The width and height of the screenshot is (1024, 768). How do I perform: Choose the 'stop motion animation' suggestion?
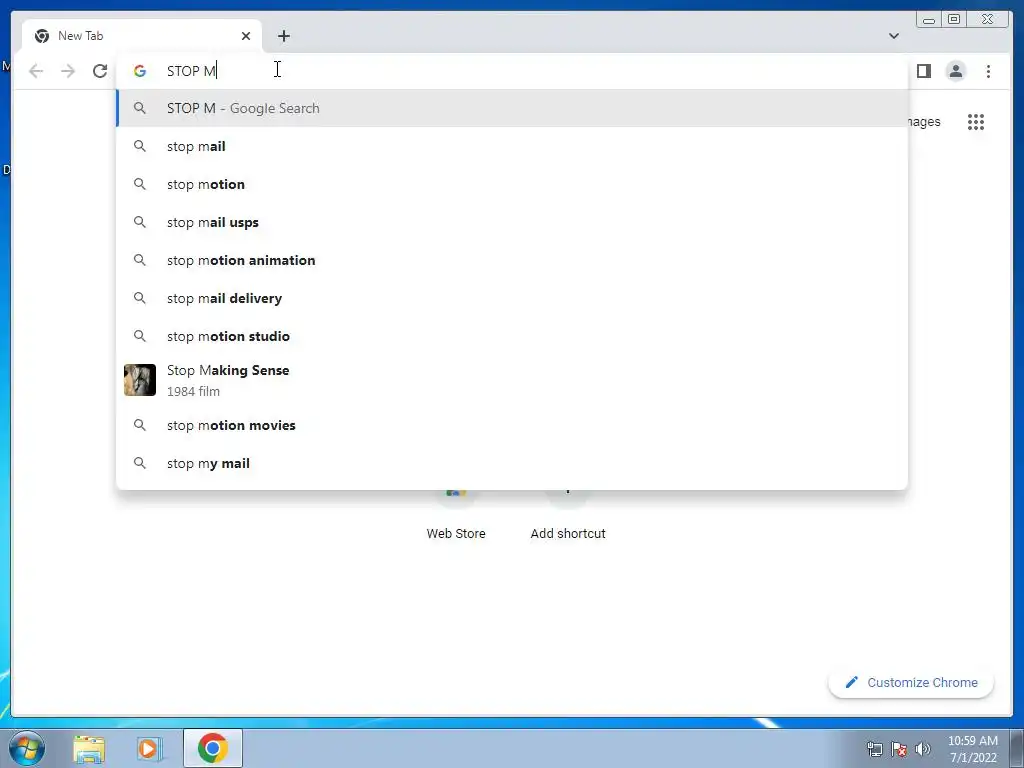512,260
